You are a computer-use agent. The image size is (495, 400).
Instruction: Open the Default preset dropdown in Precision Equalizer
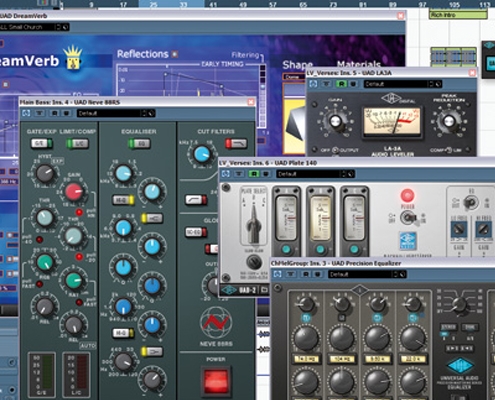tap(360, 274)
